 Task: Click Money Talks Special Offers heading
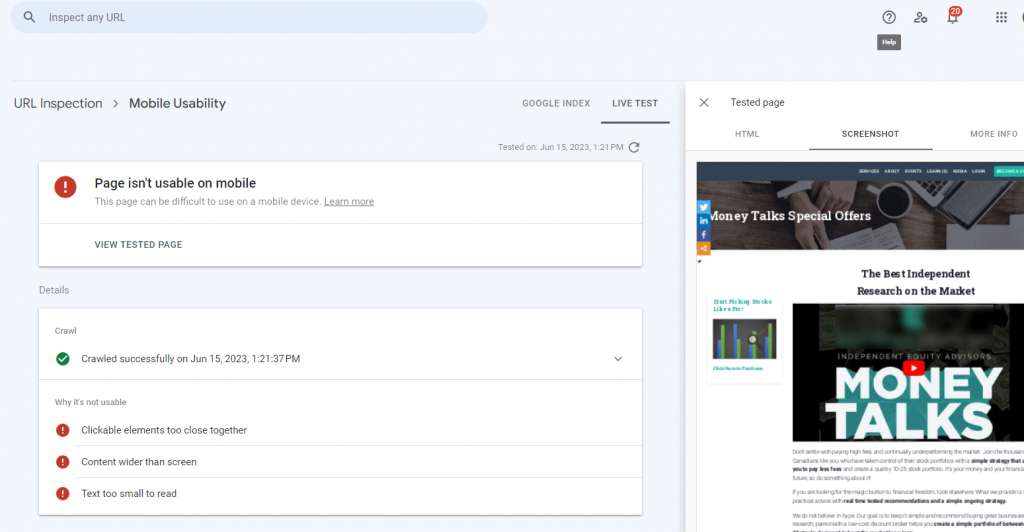click(x=790, y=216)
